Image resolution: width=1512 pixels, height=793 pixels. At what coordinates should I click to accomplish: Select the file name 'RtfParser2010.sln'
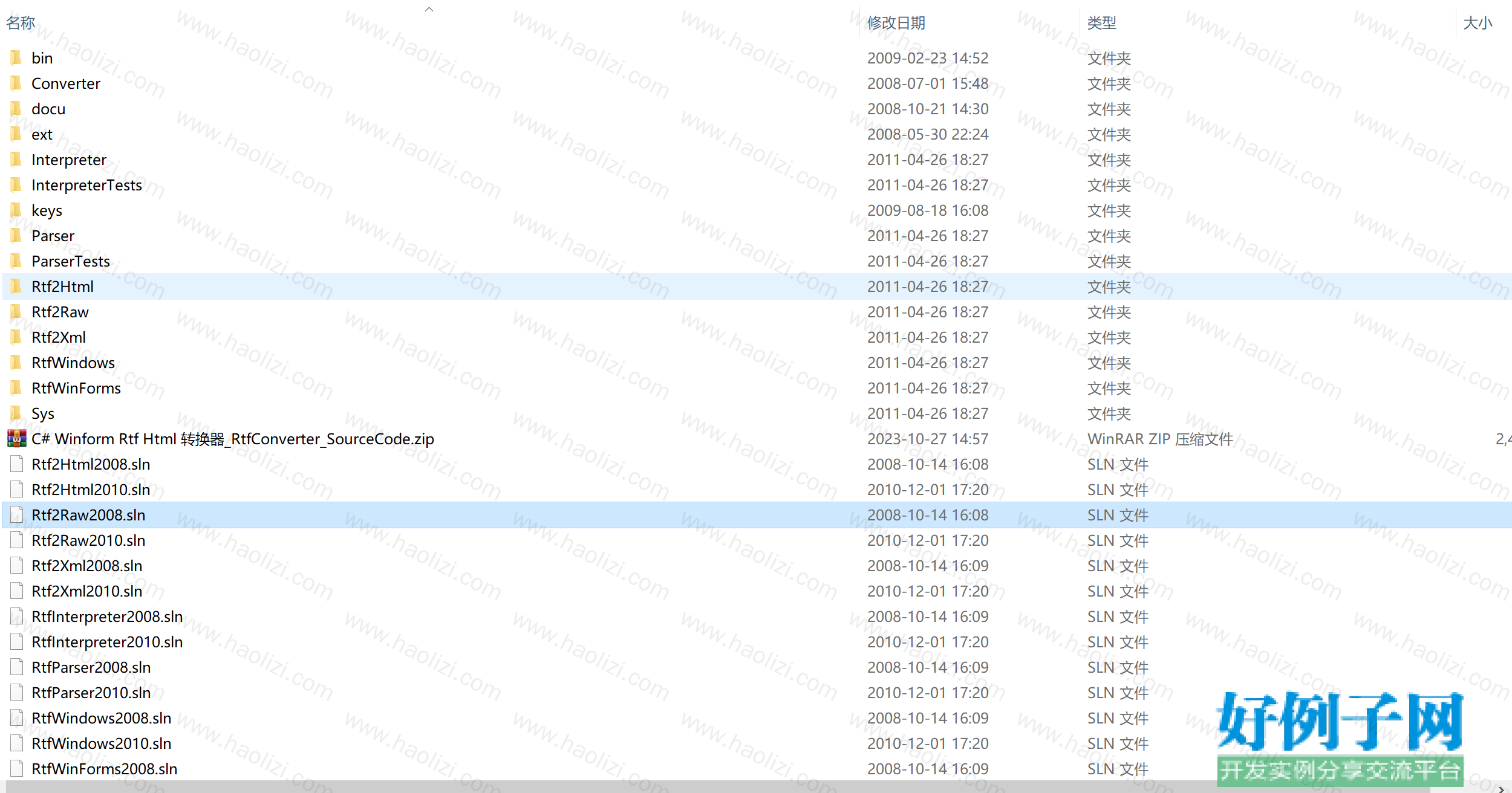pos(91,693)
